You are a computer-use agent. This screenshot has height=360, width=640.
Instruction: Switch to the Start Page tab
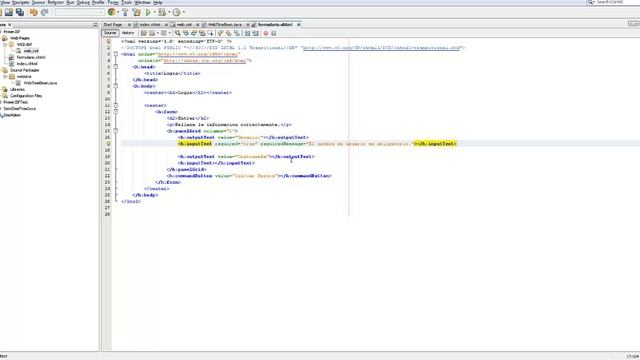(113, 24)
